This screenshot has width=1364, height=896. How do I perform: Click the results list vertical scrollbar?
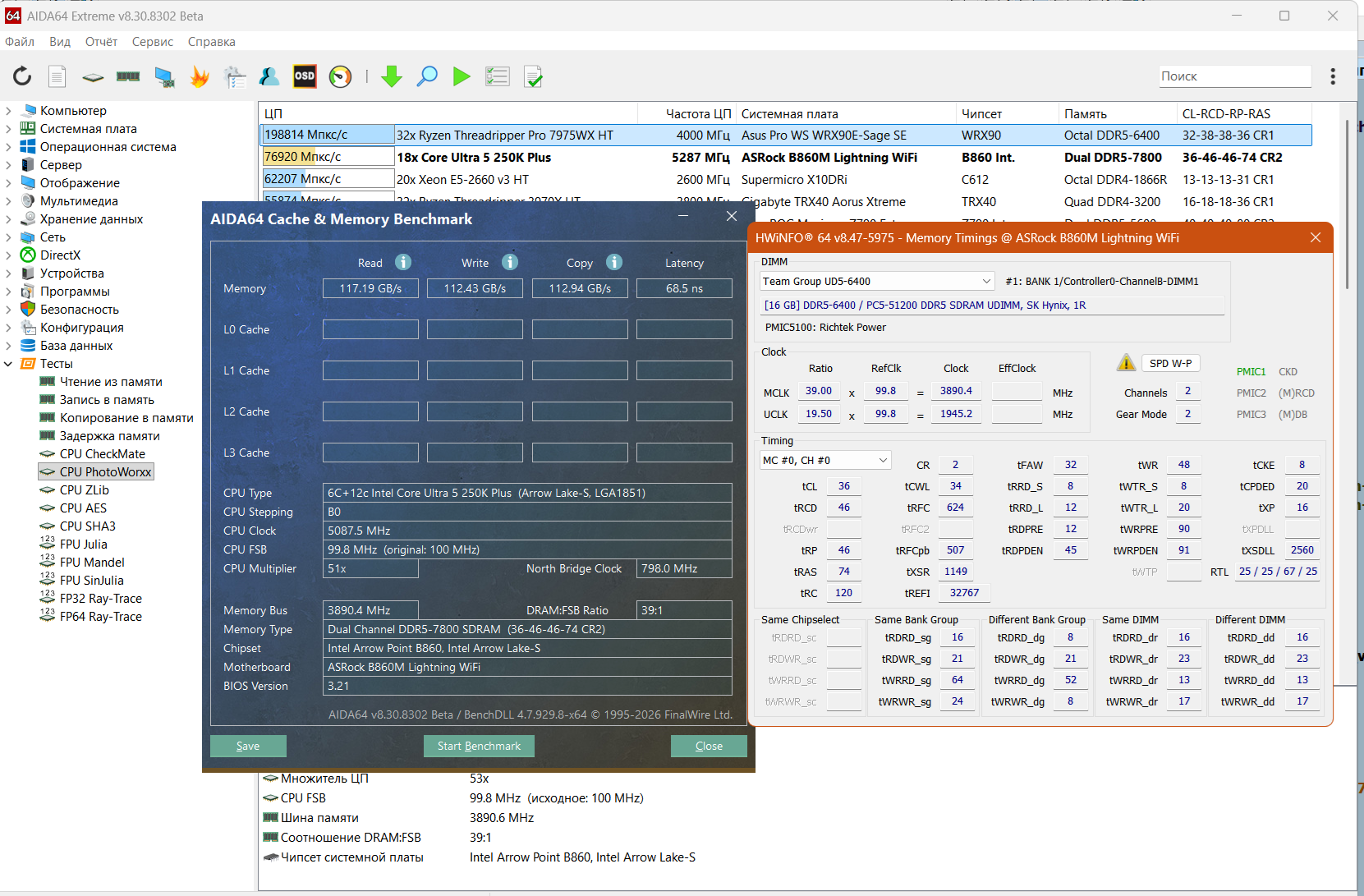[1348, 205]
